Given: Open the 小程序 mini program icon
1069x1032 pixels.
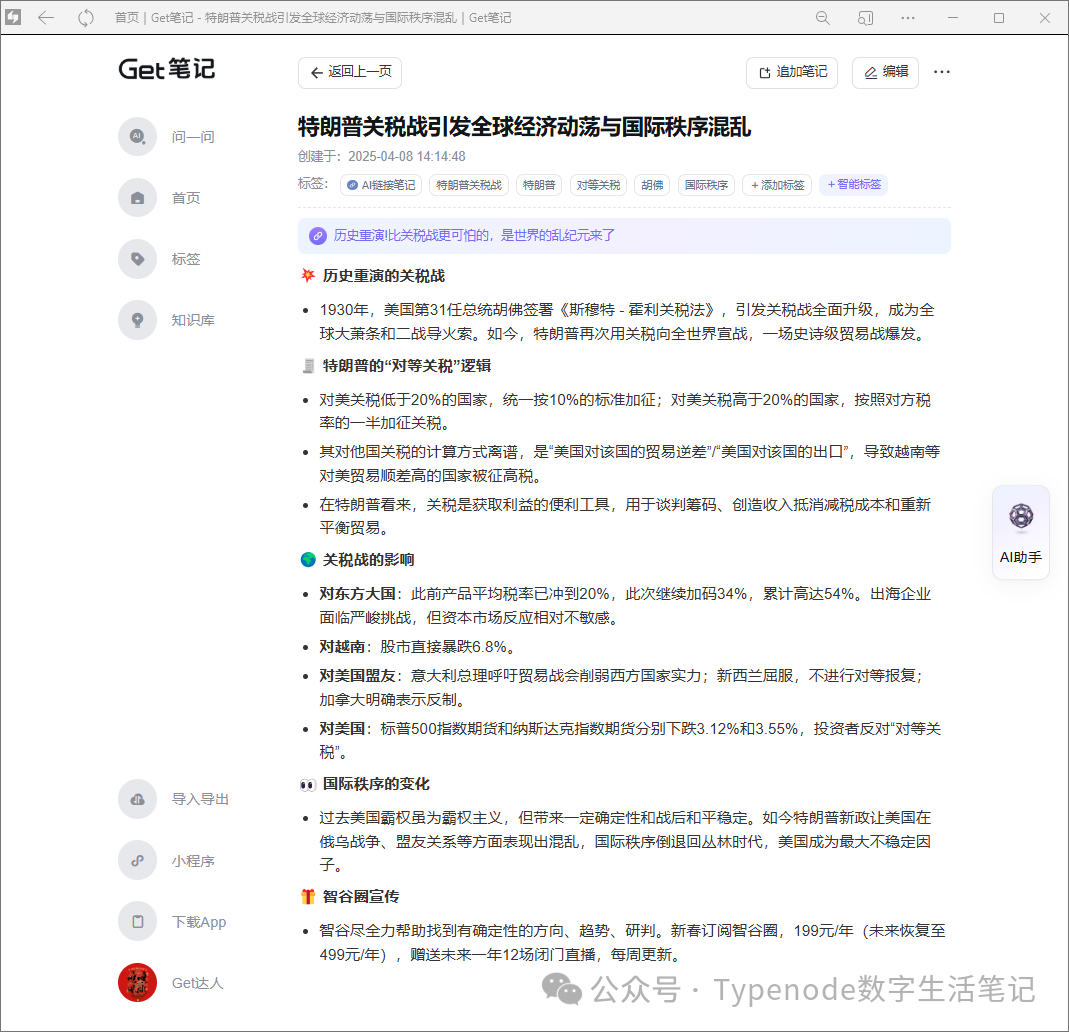Looking at the screenshot, I should [x=137, y=861].
